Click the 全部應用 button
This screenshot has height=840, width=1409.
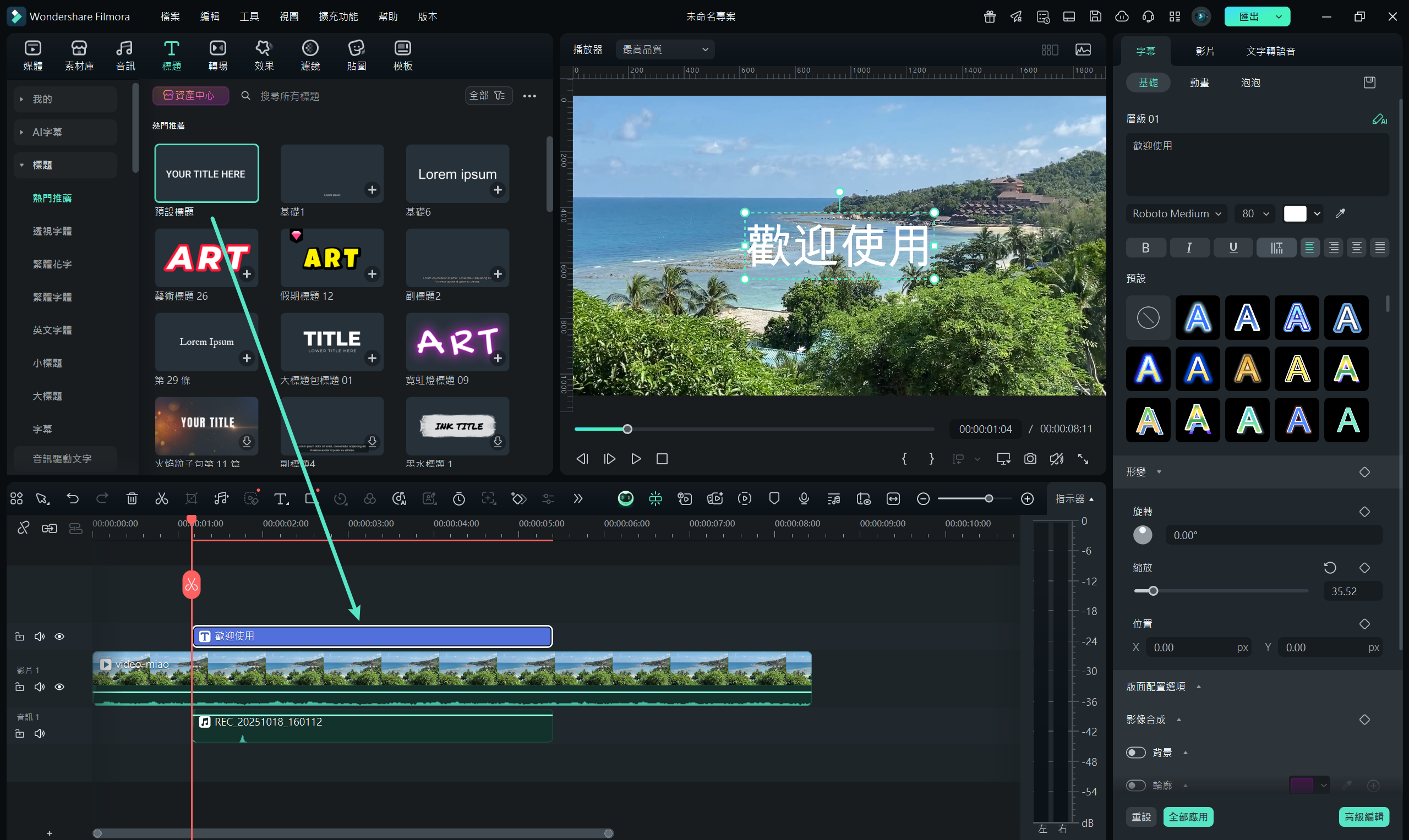click(1188, 817)
